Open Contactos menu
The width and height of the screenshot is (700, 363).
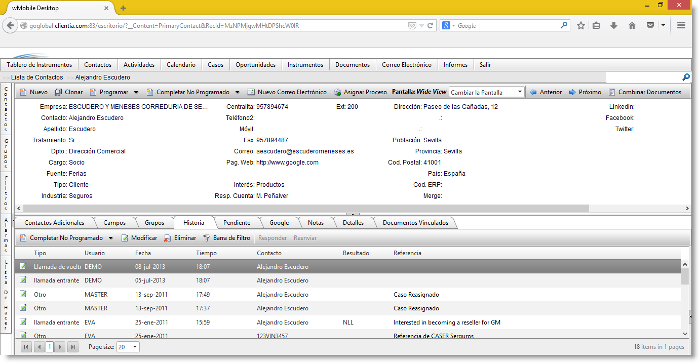tap(97, 65)
